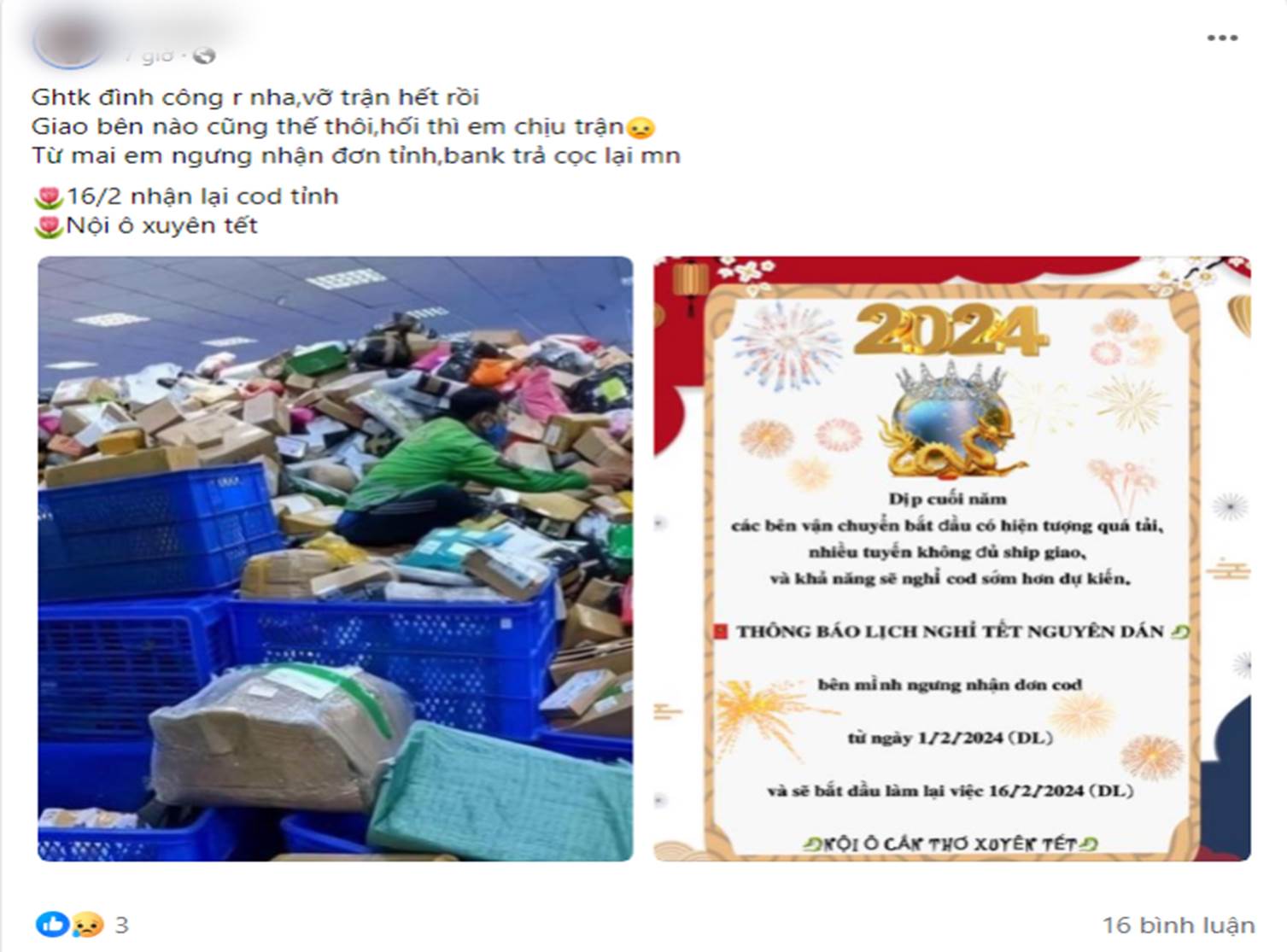The height and width of the screenshot is (952, 1287).
Task: Click the globe public privacy icon
Action: pos(204,55)
